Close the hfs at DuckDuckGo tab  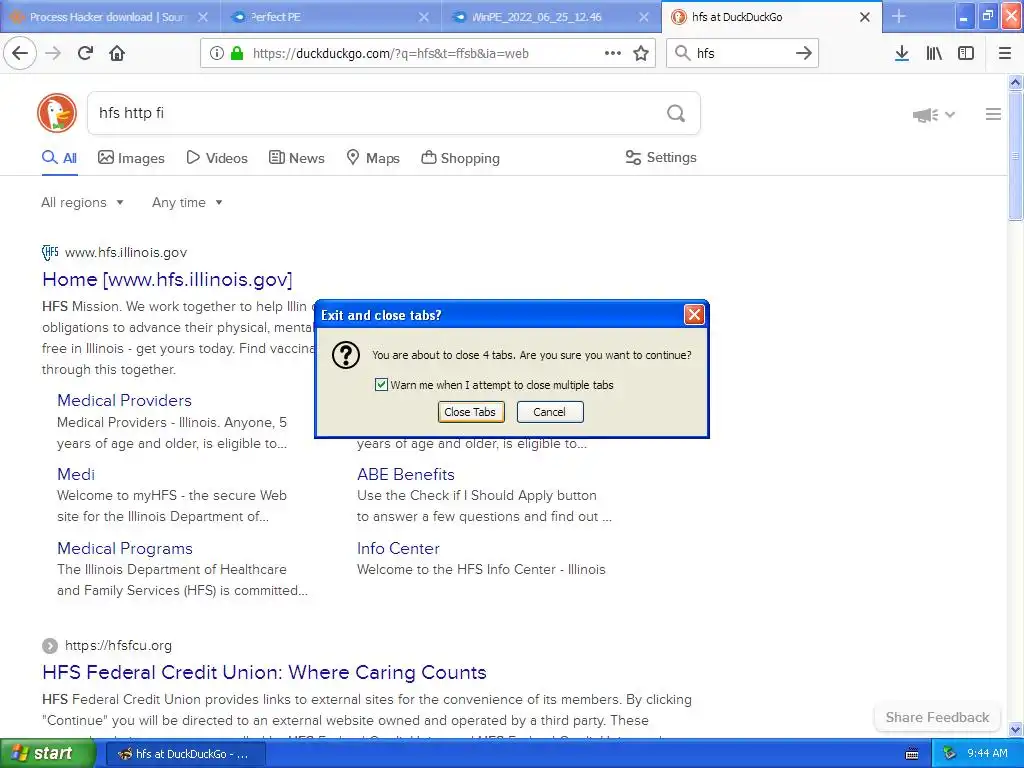[x=865, y=17]
